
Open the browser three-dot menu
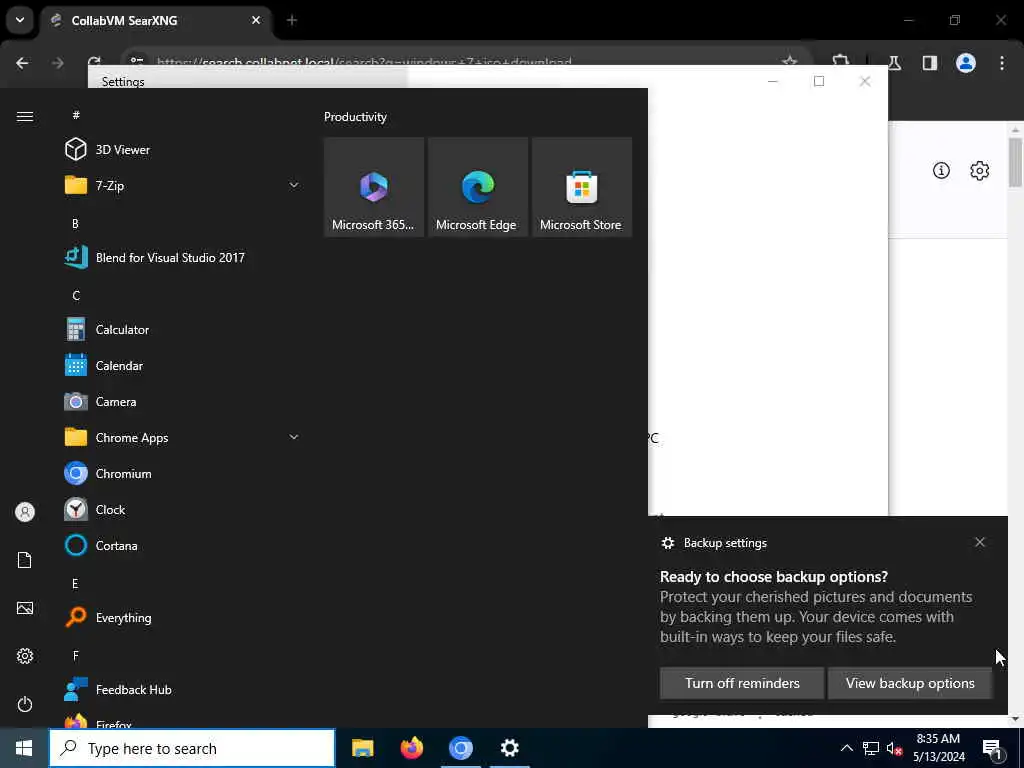pos(1002,63)
